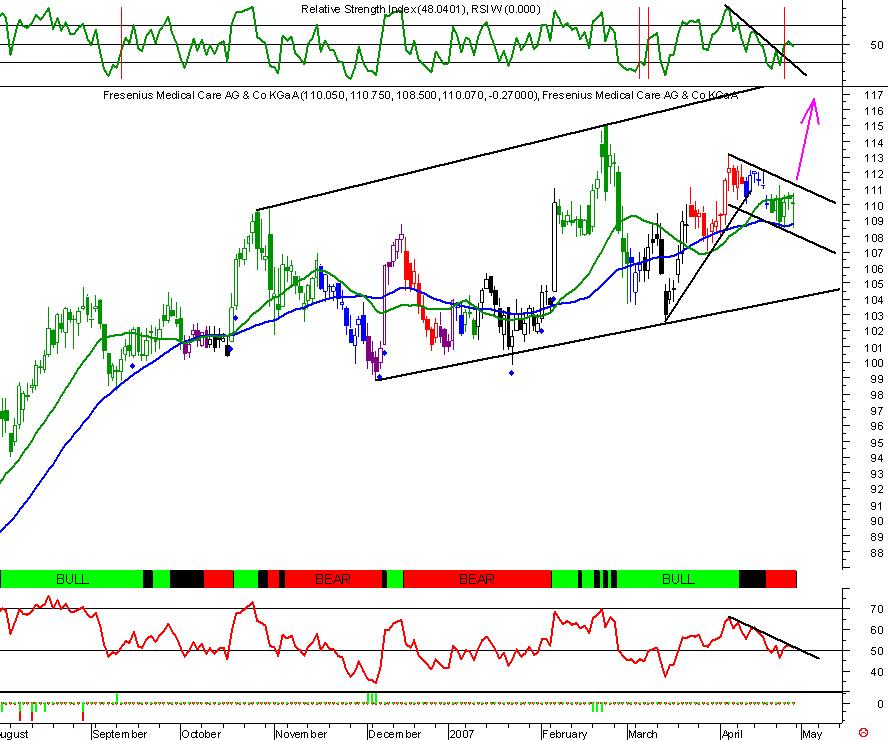
Task: Select the November label on the time axis
Action: (x=301, y=734)
